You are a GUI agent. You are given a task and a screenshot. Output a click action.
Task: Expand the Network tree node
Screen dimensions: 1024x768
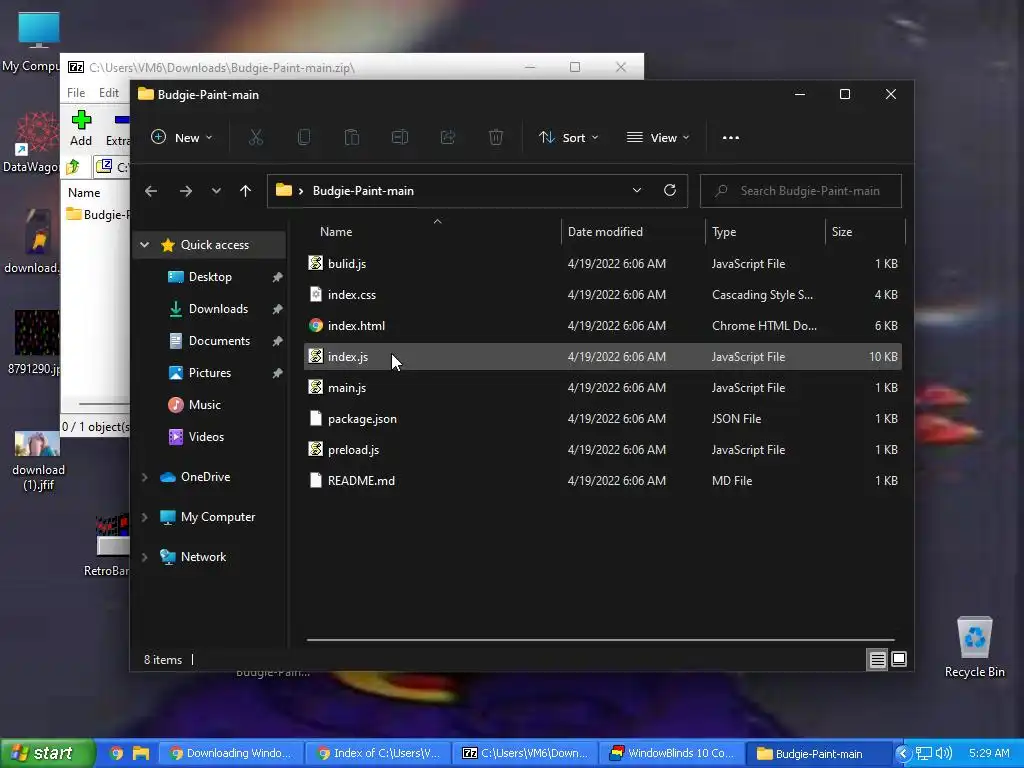(144, 557)
